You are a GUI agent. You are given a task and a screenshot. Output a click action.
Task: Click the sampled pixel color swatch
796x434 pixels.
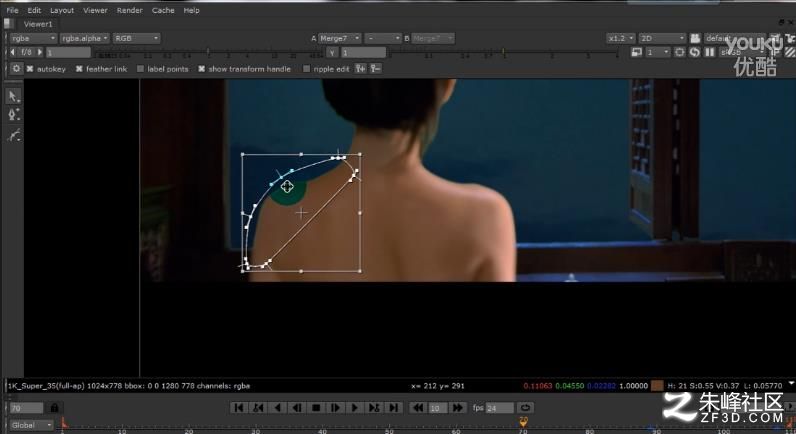tap(657, 386)
